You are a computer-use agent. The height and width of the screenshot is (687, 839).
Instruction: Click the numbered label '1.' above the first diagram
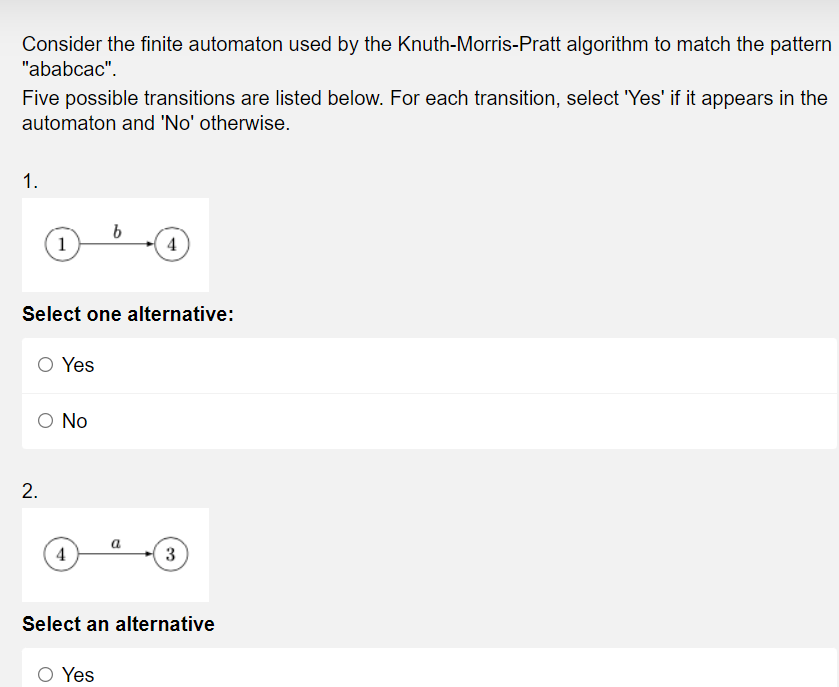(x=29, y=182)
